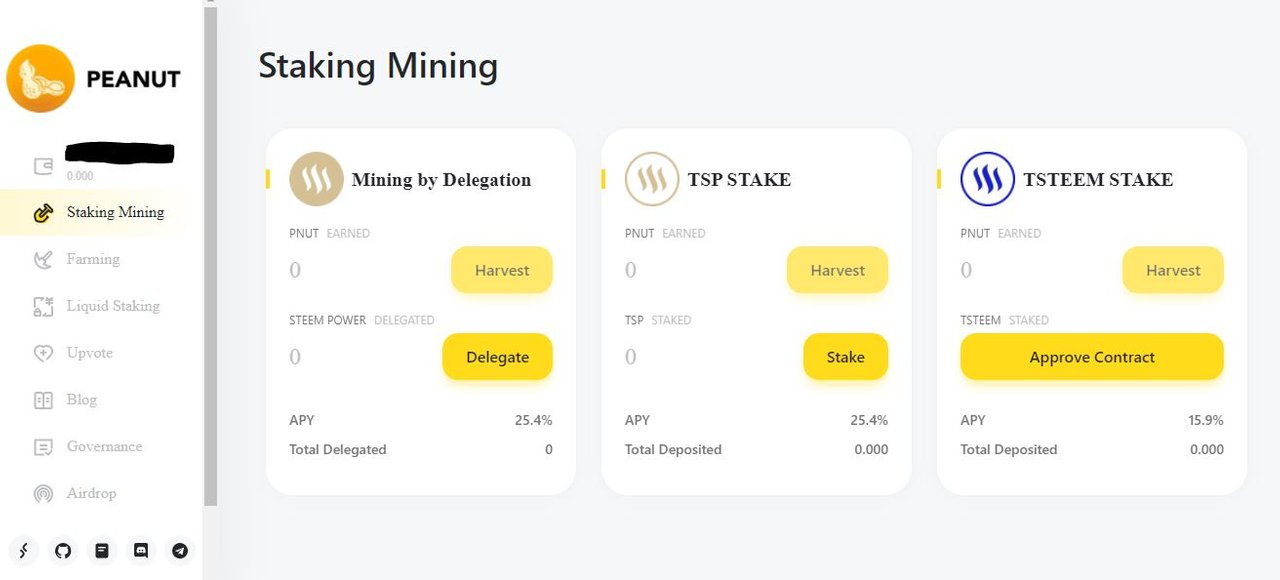The height and width of the screenshot is (580, 1280).
Task: Open the Discord icon link
Action: coord(141,550)
